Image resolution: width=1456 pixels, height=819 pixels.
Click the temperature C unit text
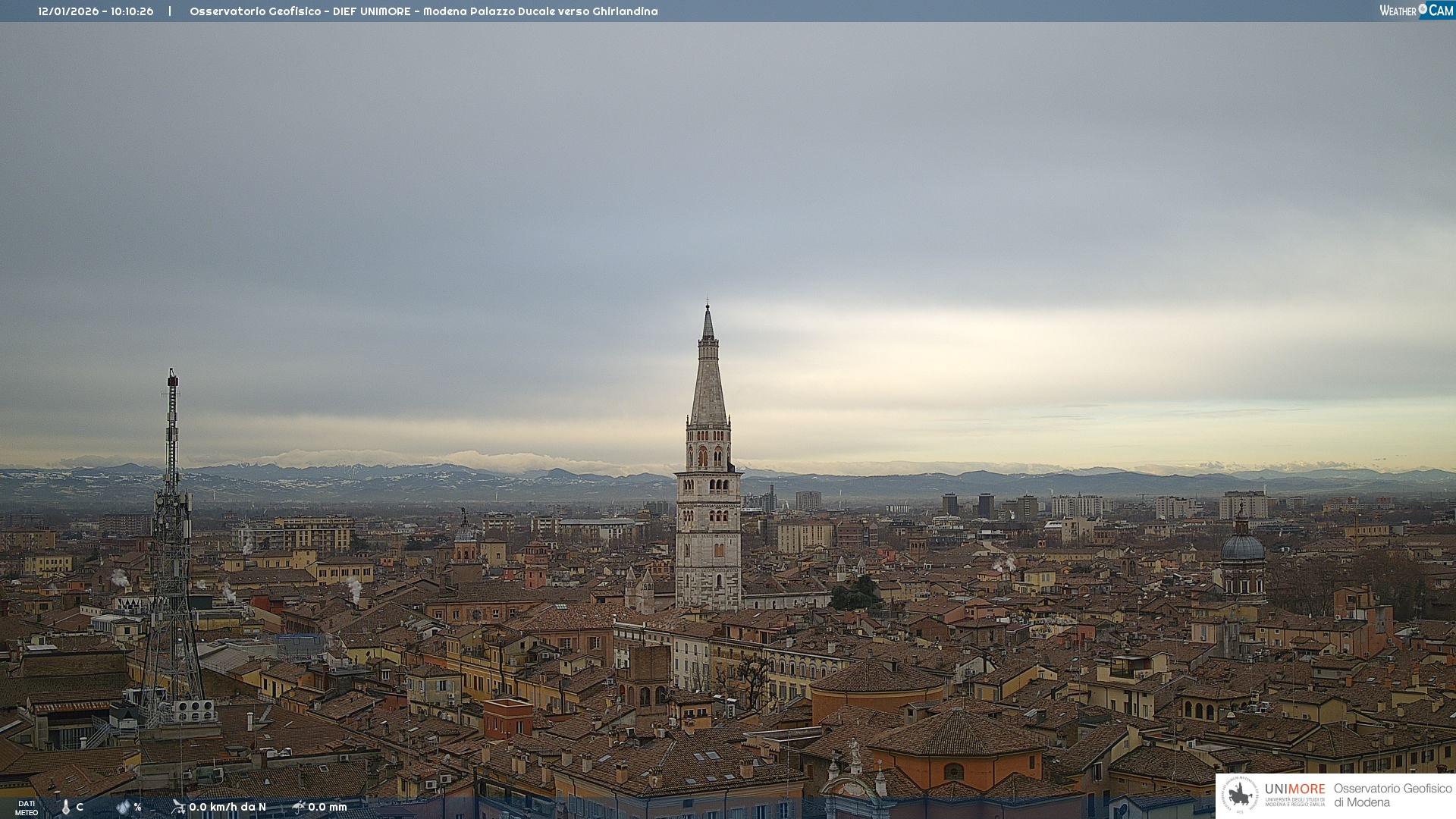point(80,807)
